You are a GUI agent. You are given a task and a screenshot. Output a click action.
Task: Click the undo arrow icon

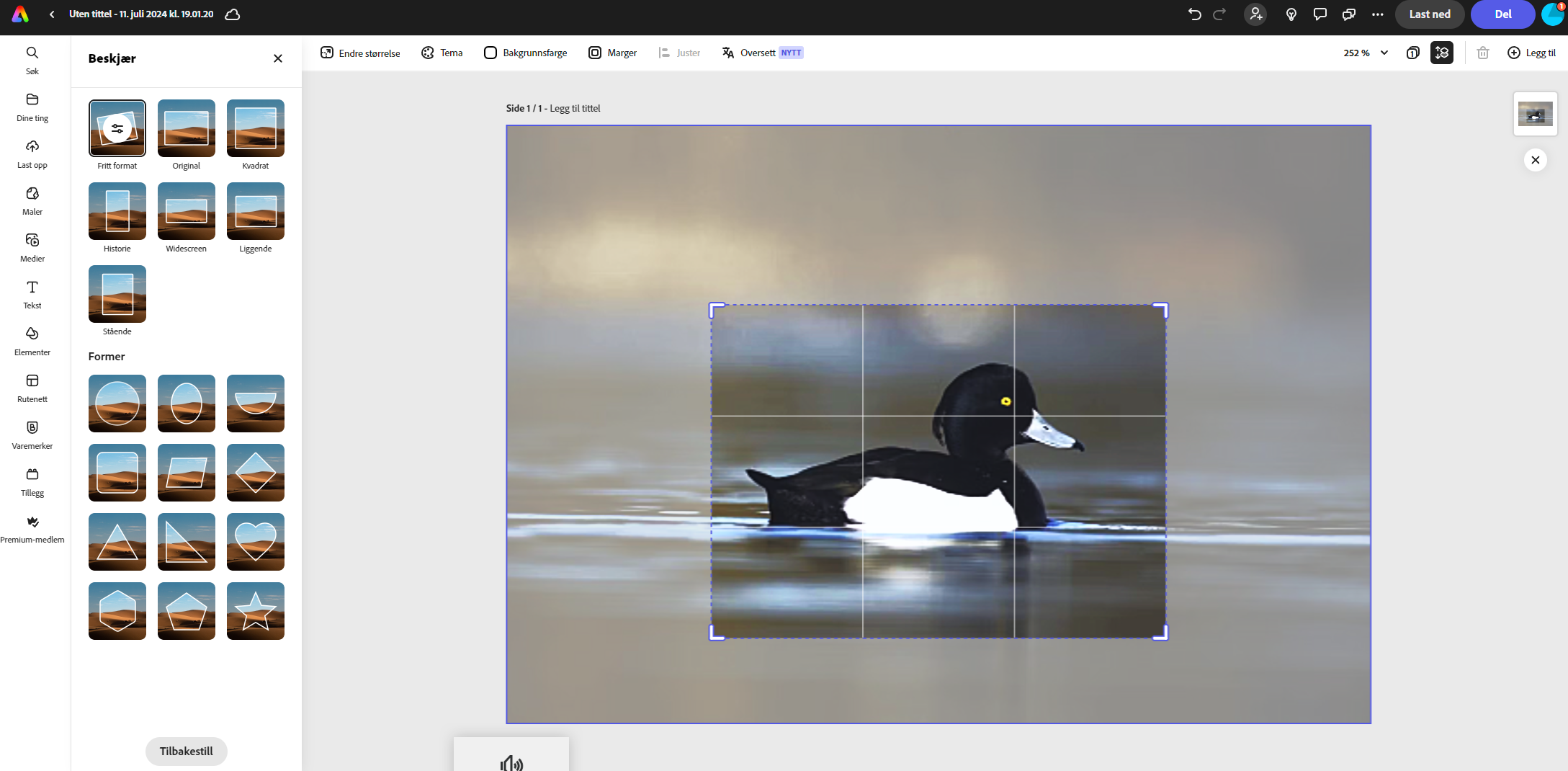coord(1194,14)
